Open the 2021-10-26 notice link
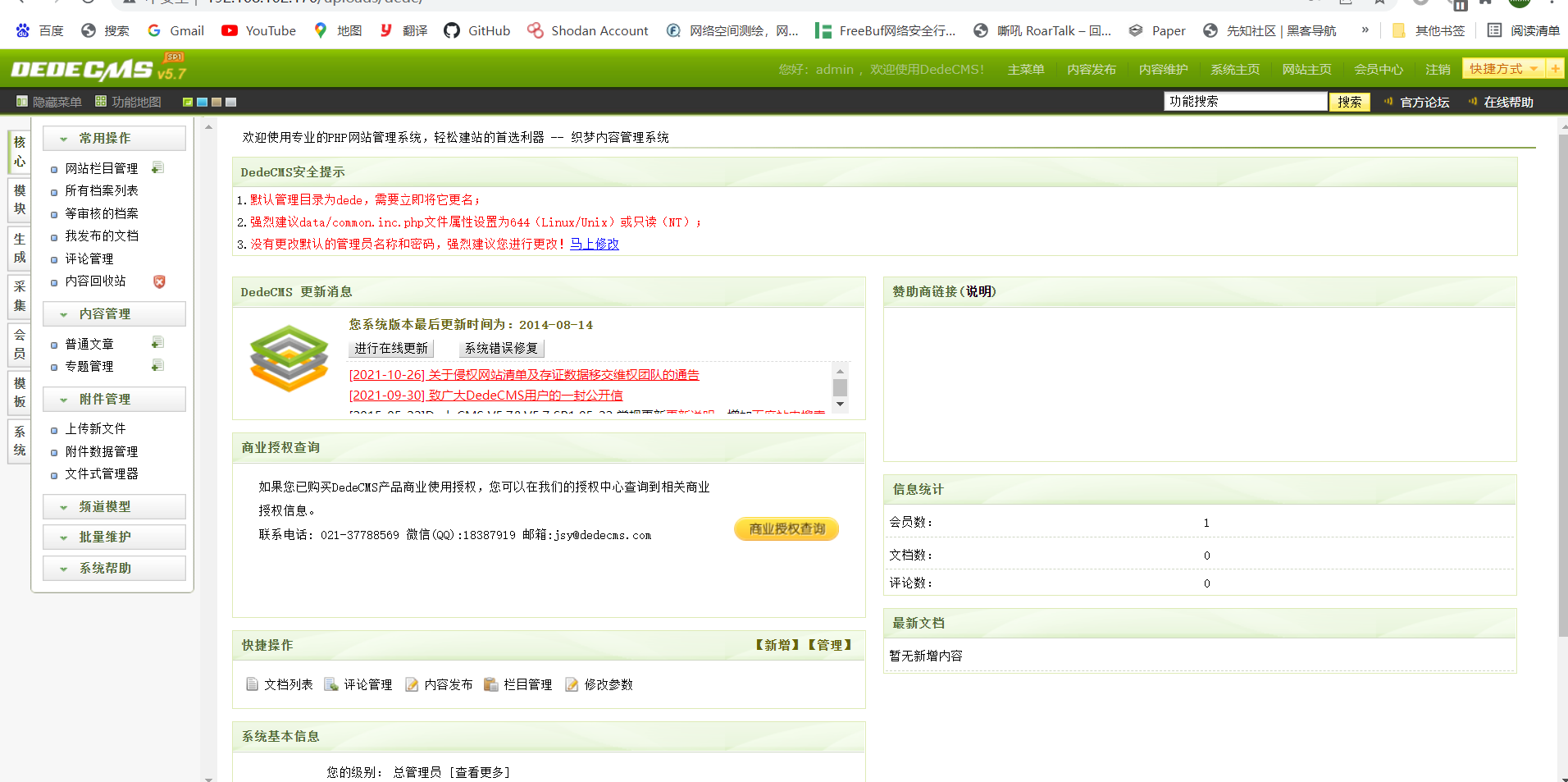Viewport: 1568px width, 782px height. click(x=524, y=375)
